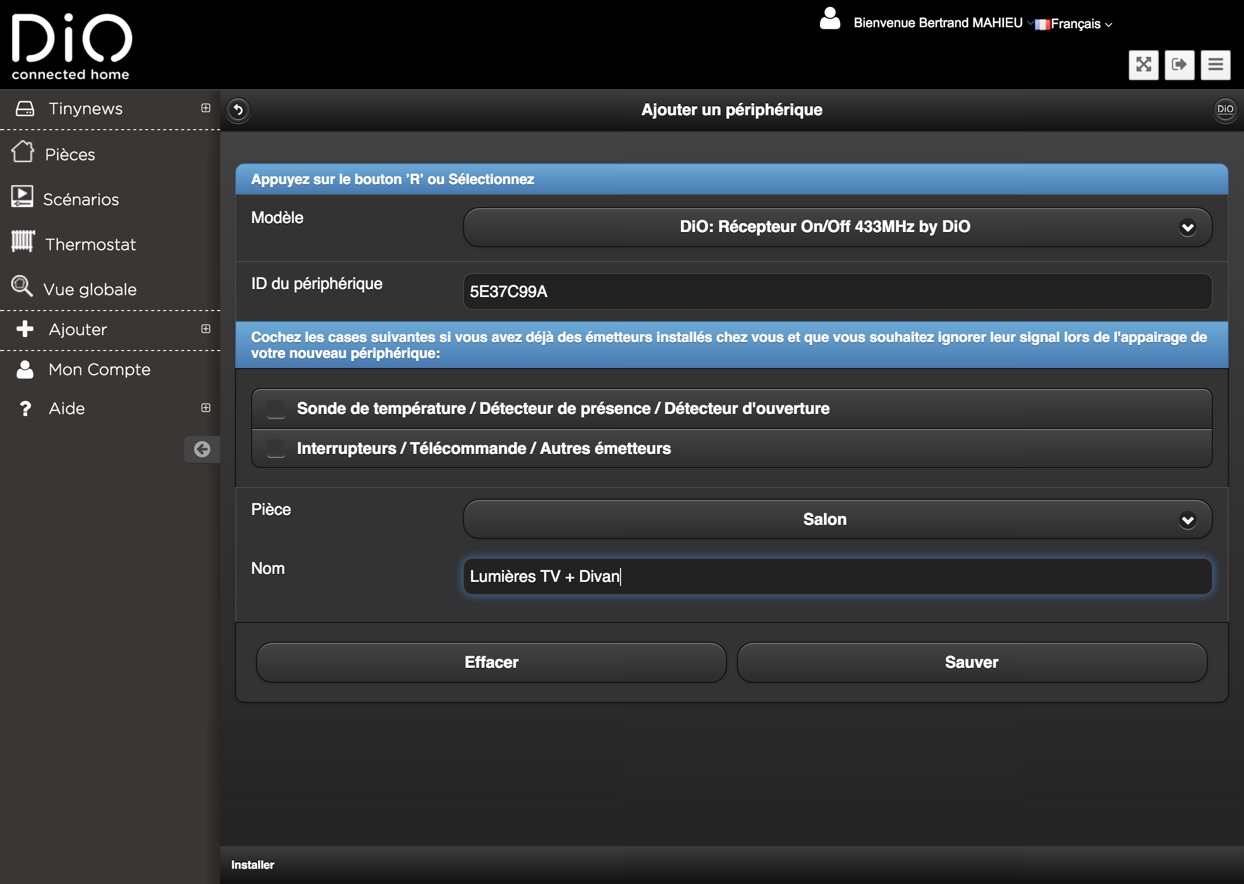Expand the Tinynews sidebar item
The image size is (1244, 884).
click(206, 108)
